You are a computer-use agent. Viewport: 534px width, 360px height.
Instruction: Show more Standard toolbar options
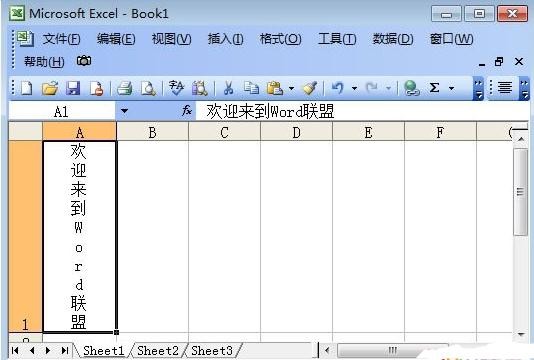[x=478, y=88]
